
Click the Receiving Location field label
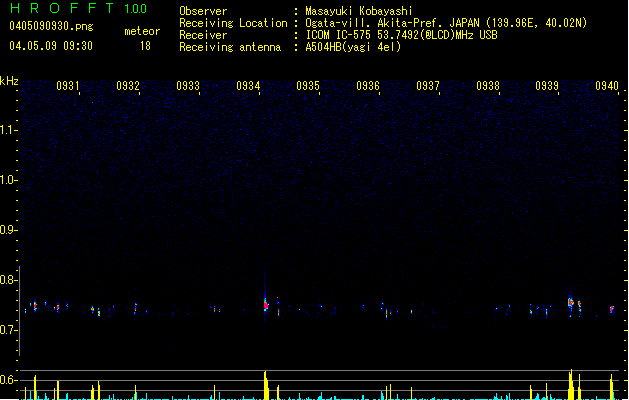(x=233, y=23)
